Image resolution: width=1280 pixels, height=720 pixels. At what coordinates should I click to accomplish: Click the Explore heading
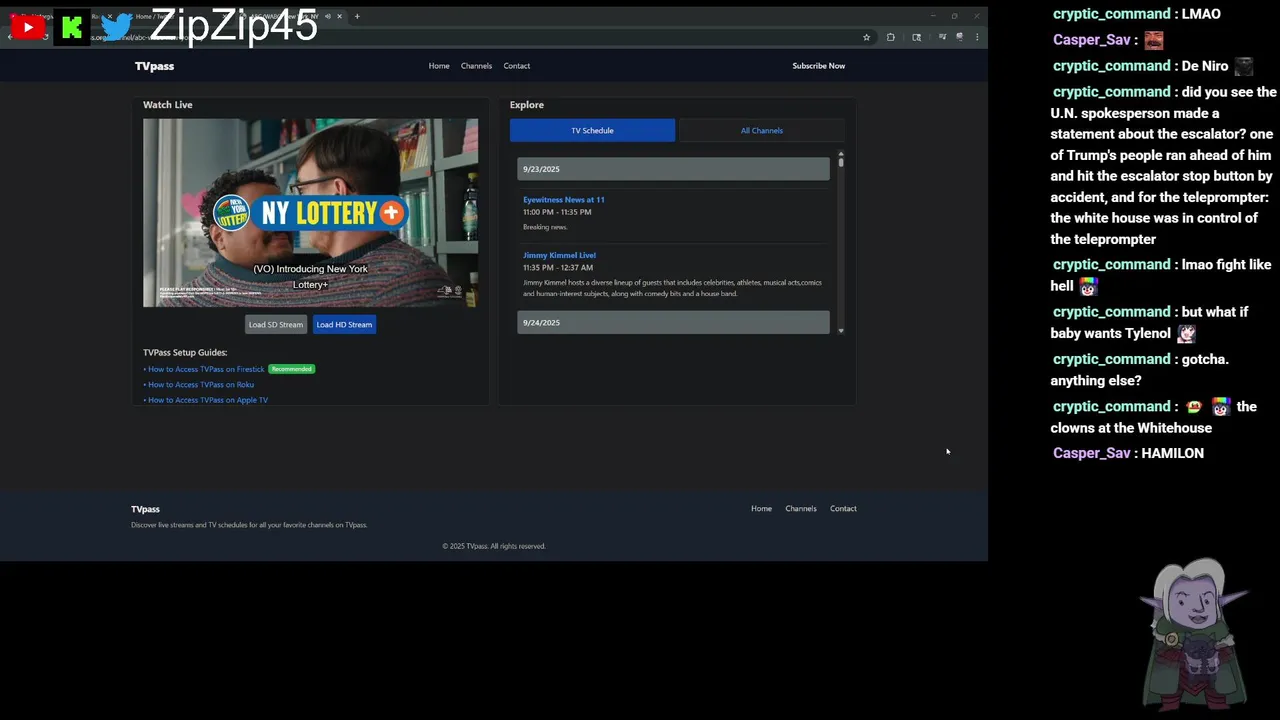[527, 104]
